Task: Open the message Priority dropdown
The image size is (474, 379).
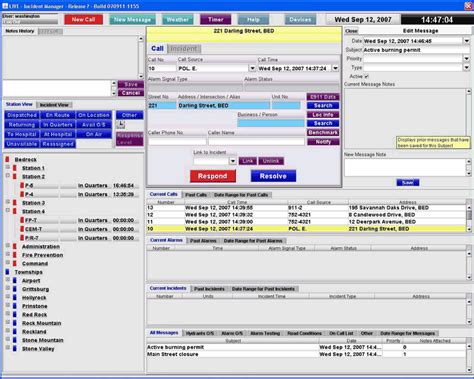Action: [466, 59]
